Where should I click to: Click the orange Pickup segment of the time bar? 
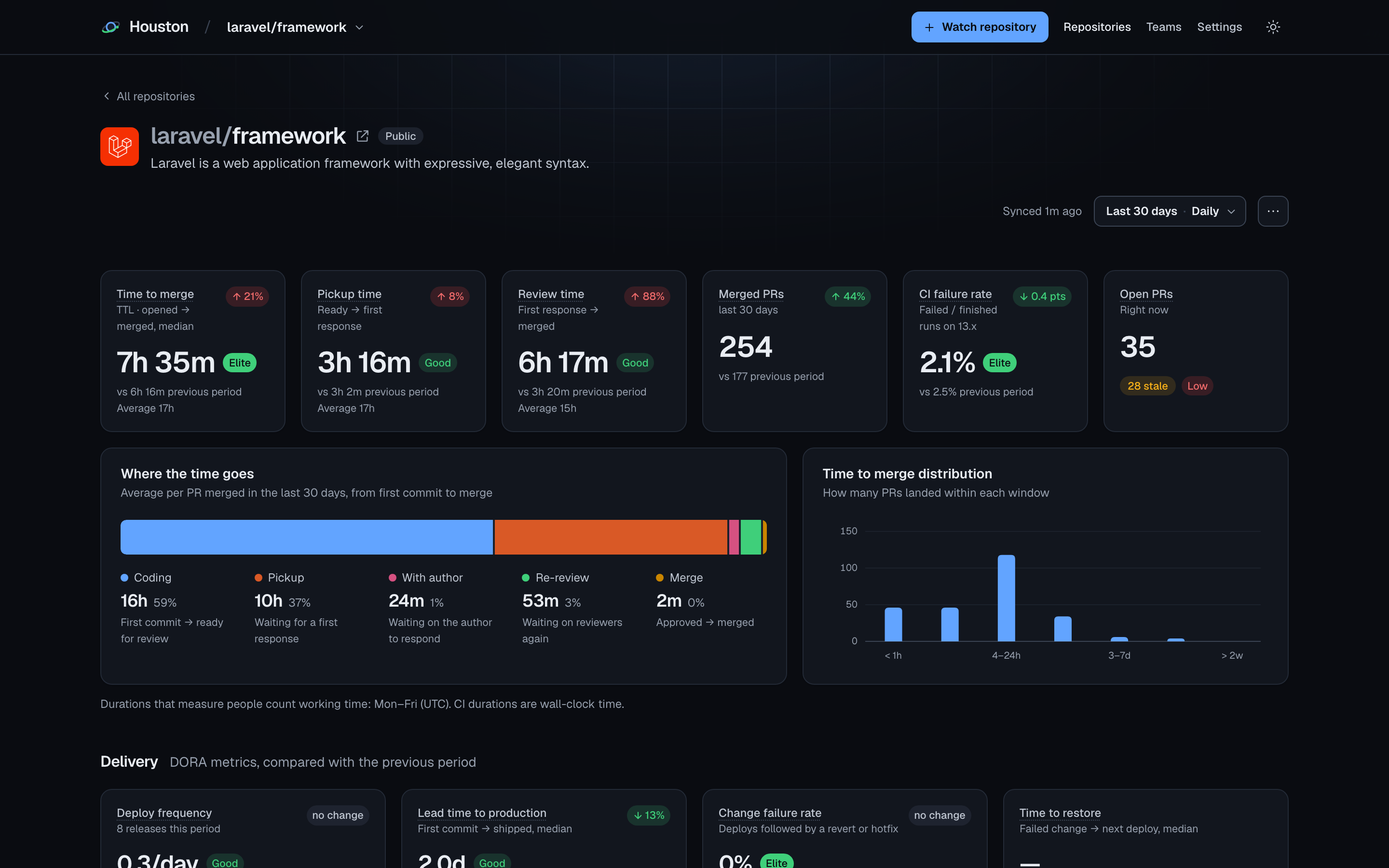(611, 537)
